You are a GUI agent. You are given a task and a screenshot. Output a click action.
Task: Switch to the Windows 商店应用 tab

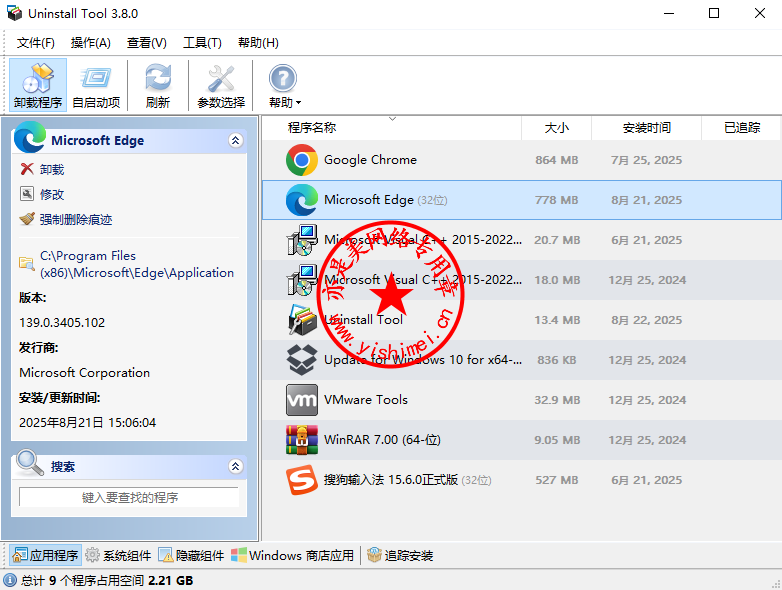pos(293,555)
